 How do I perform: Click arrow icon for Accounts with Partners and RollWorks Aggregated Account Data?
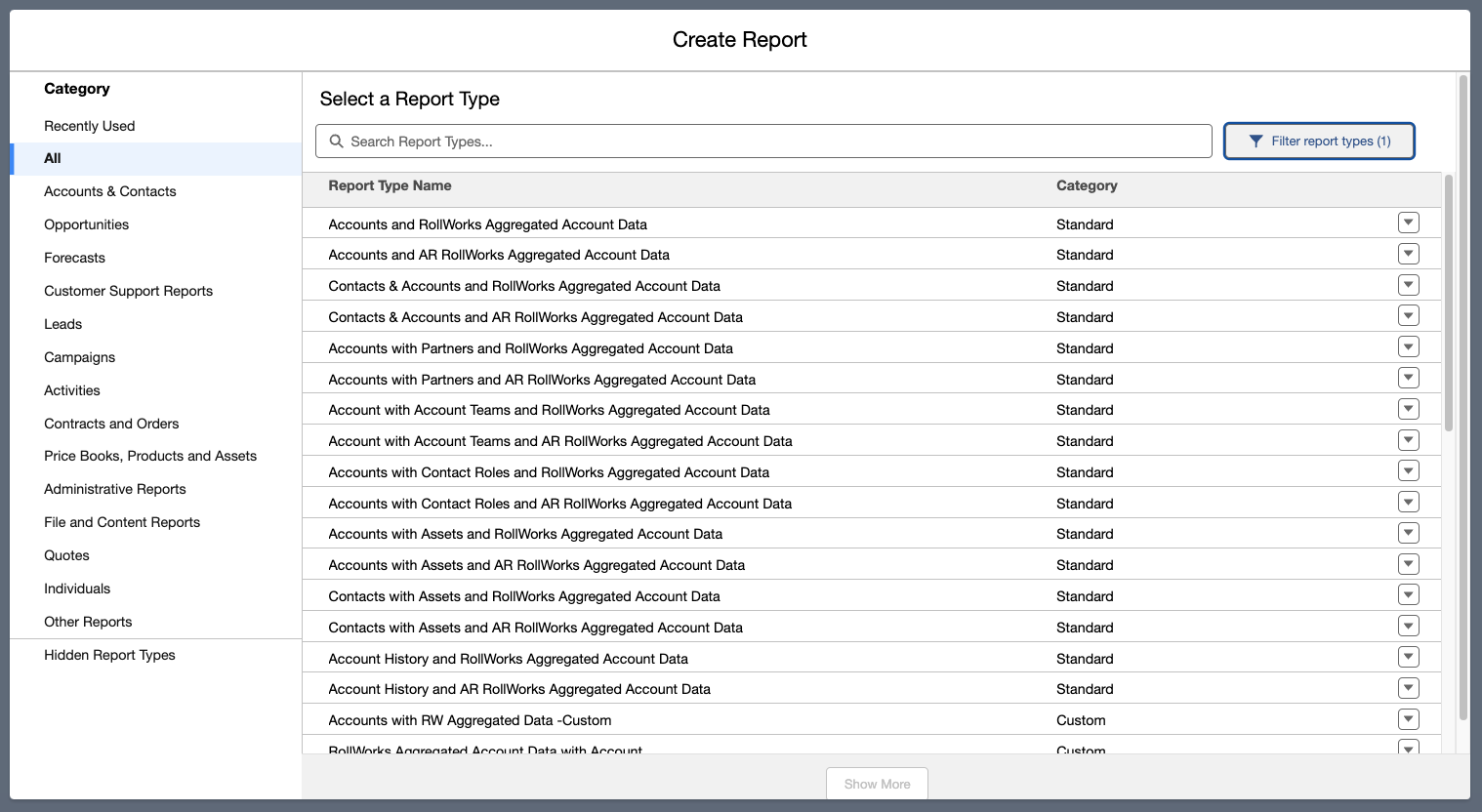click(x=1408, y=346)
